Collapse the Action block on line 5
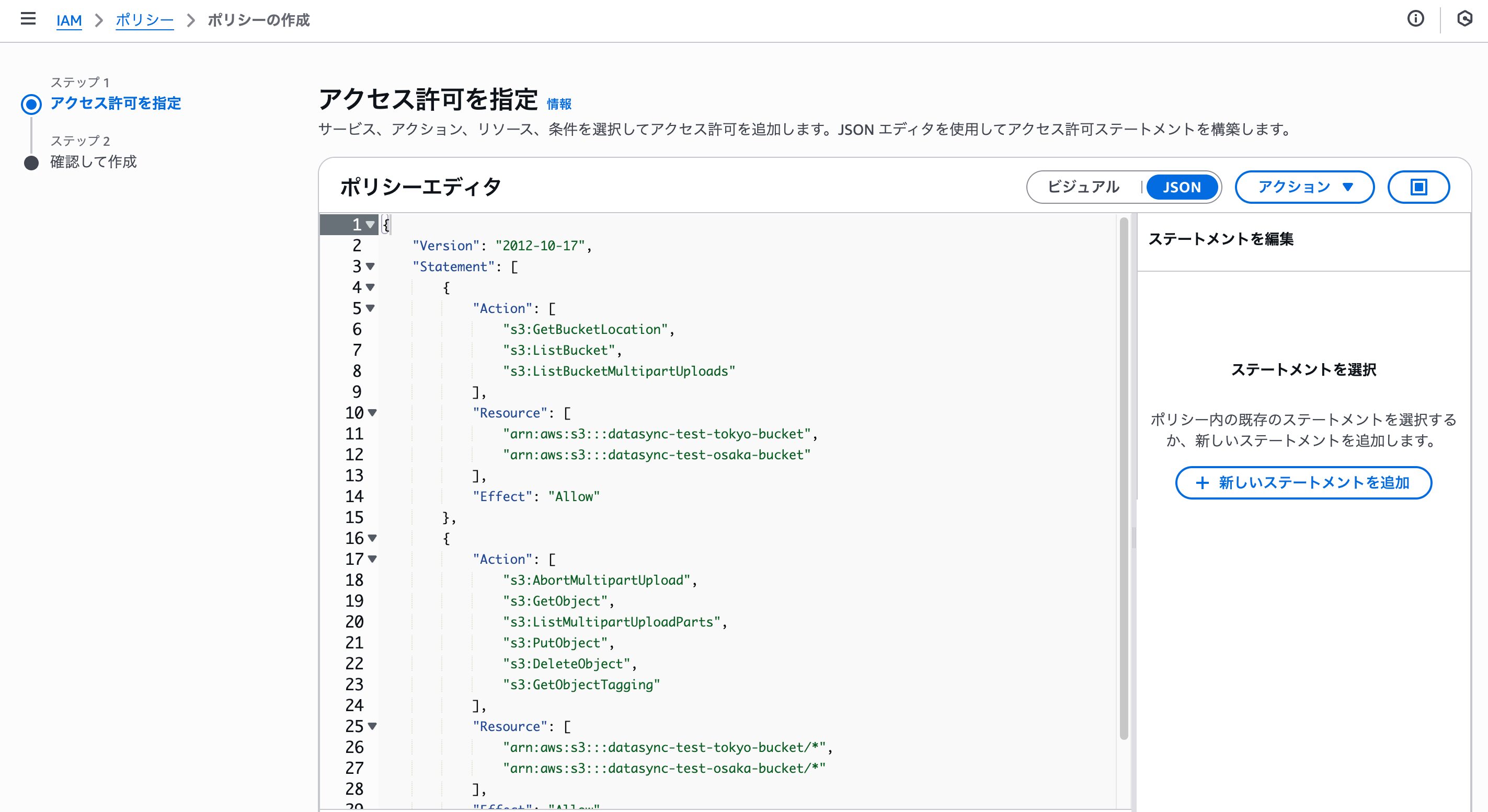 pyautogui.click(x=371, y=308)
